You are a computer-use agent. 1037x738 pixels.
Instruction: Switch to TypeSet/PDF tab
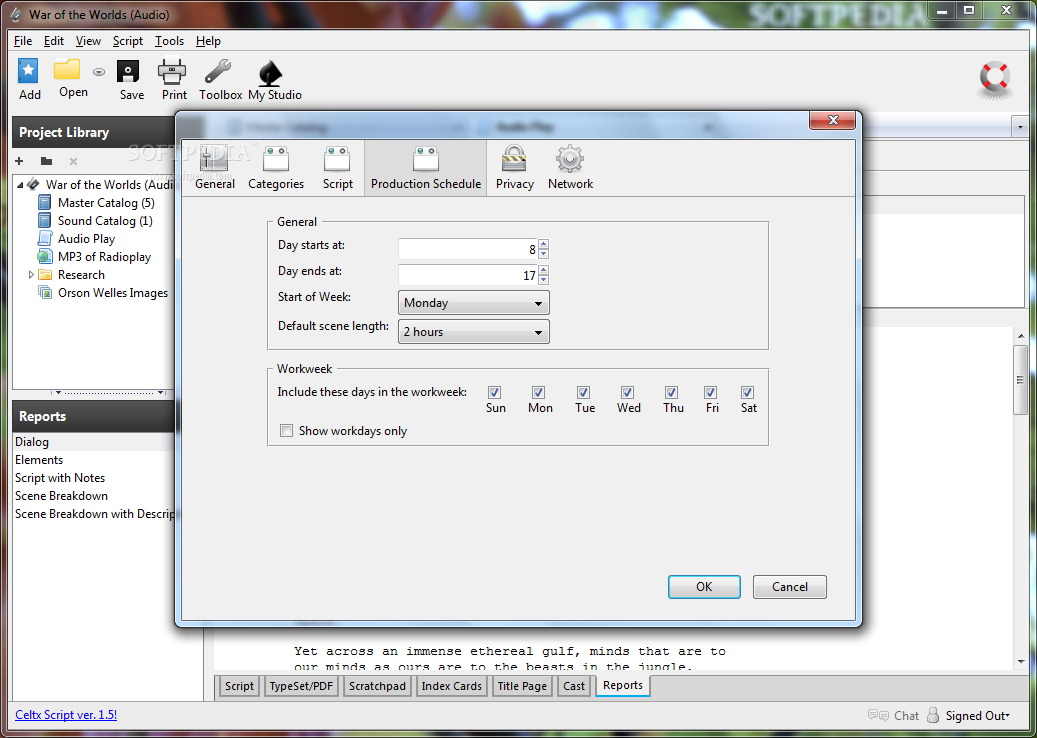coord(301,686)
